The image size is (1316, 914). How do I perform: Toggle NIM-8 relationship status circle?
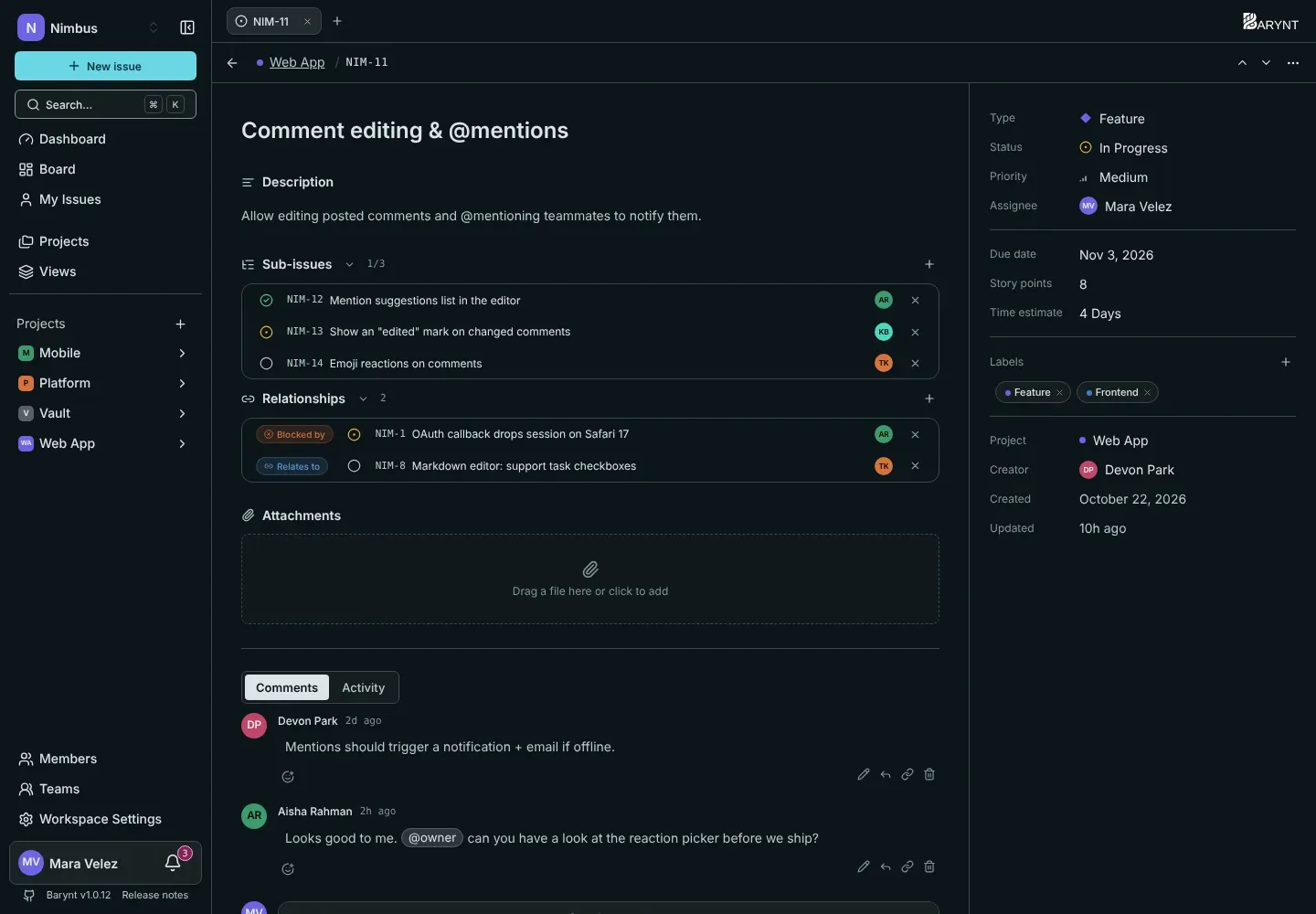tap(354, 466)
